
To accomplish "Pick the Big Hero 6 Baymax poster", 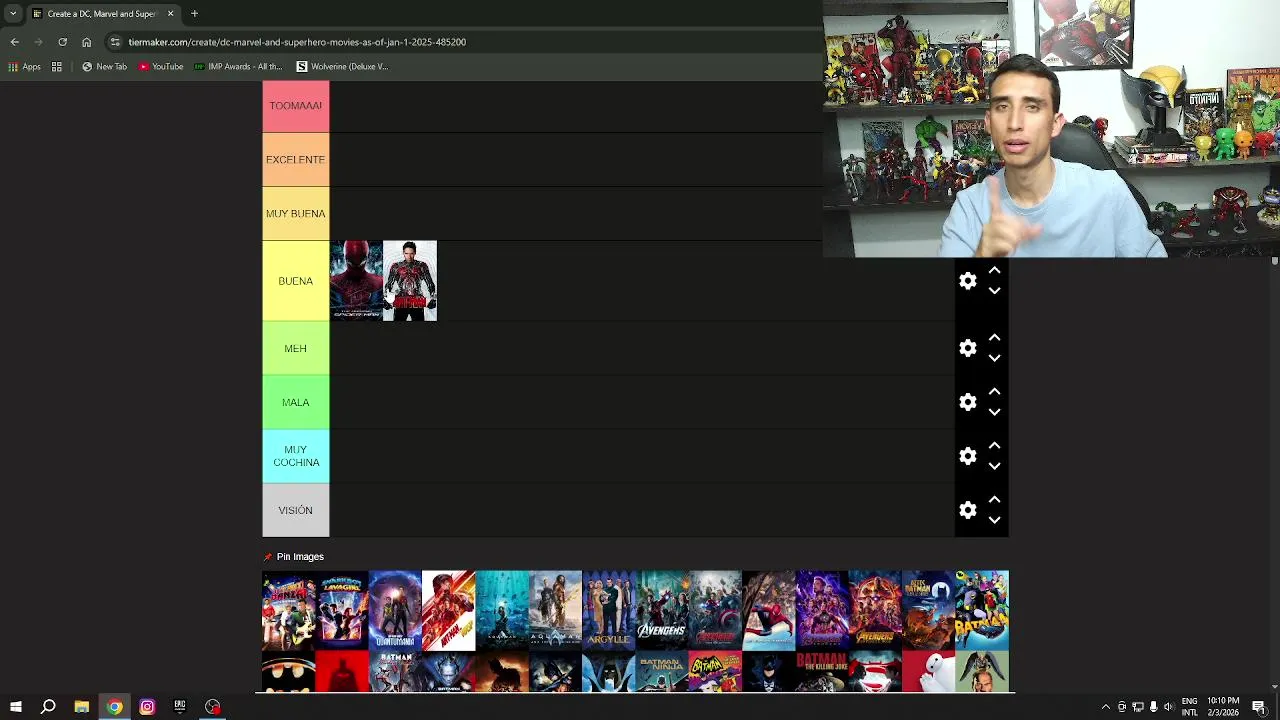I will tap(928, 672).
